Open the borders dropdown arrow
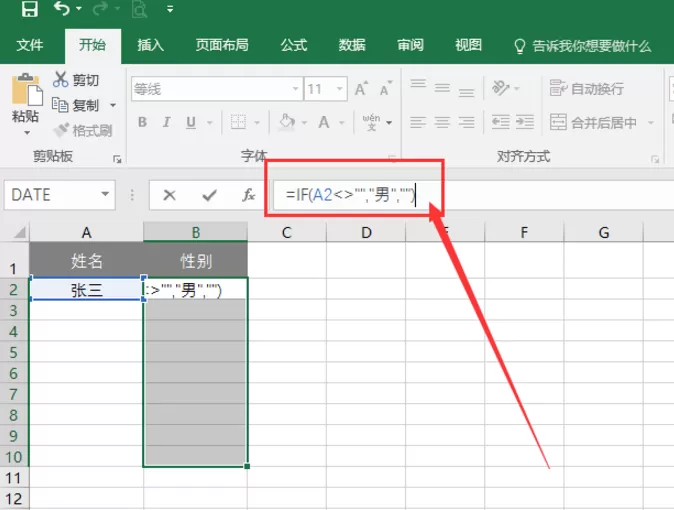The image size is (674, 510). pyautogui.click(x=257, y=123)
